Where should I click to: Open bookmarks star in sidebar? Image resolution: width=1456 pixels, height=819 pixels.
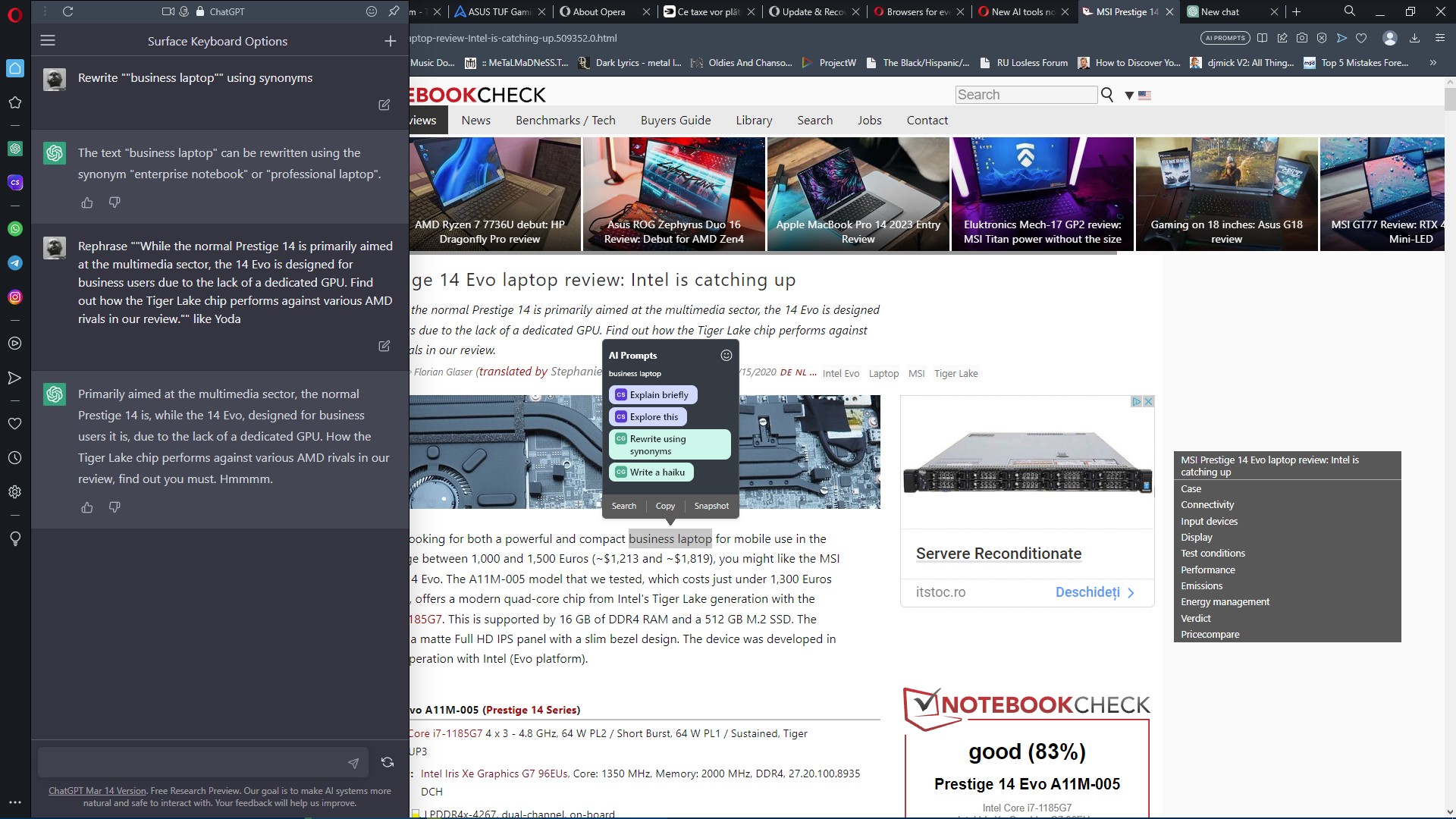click(x=15, y=102)
